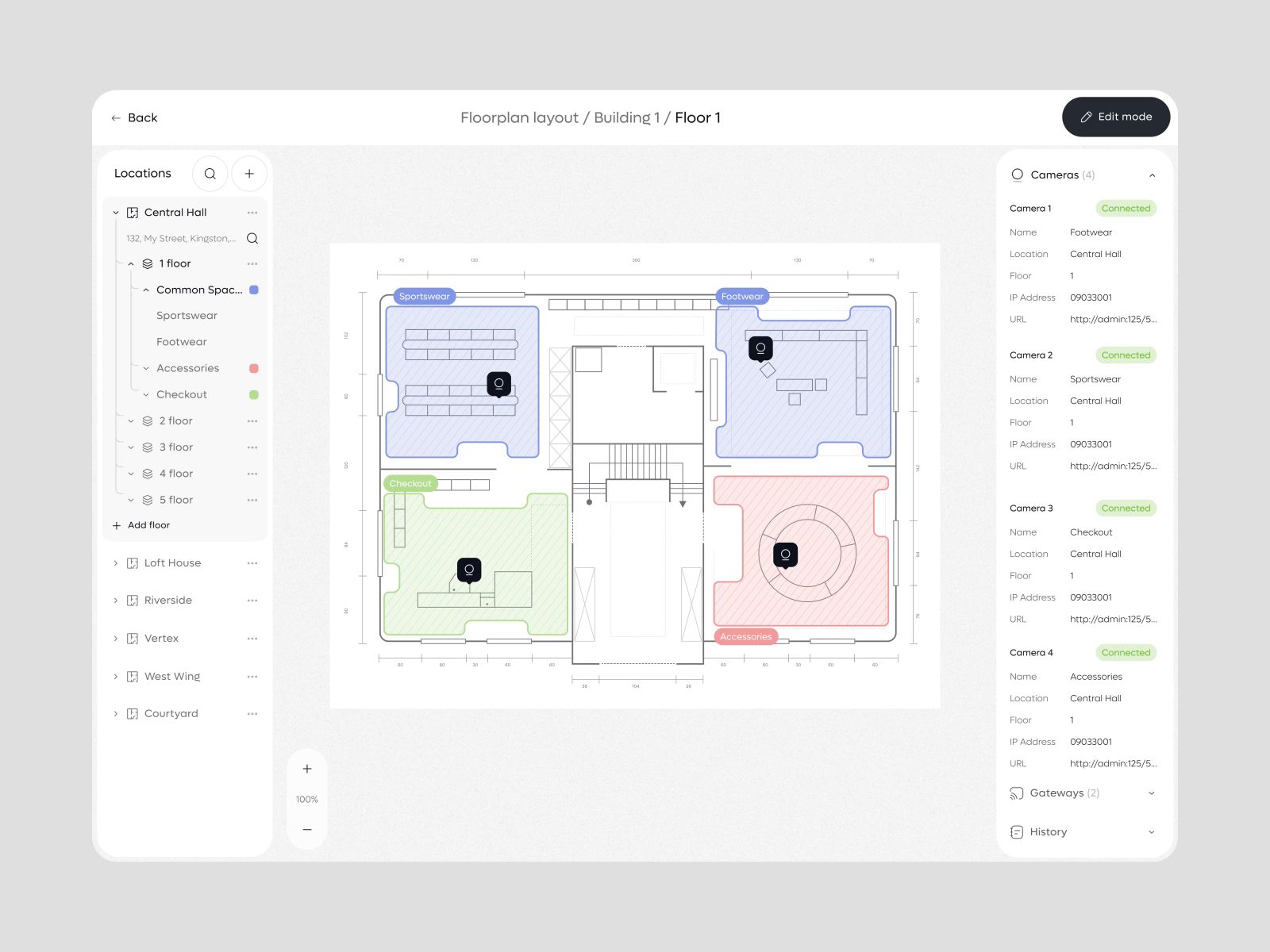Expand the Loft House location
This screenshot has width=1270, height=952.
[116, 563]
